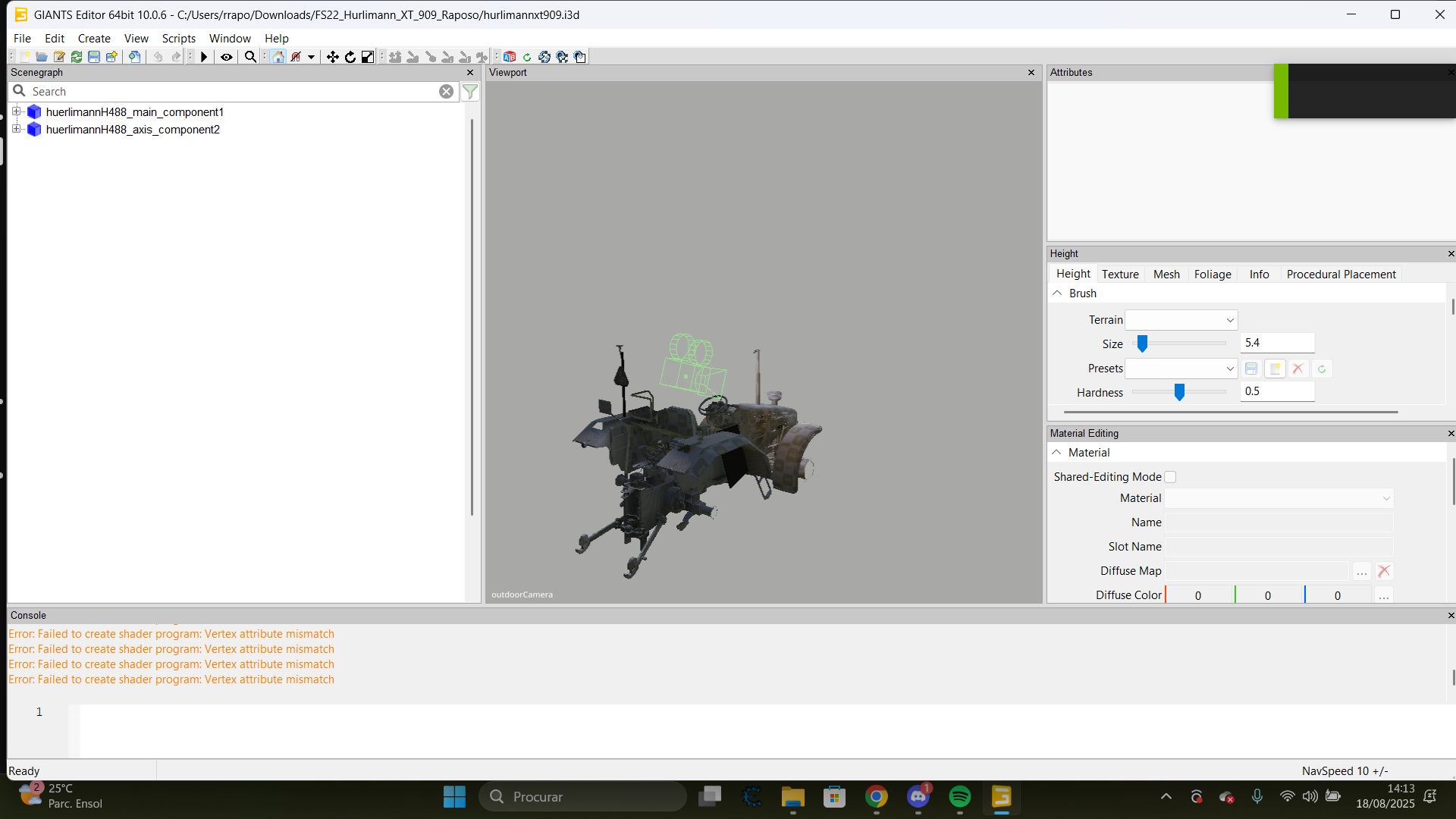Open the Window menu
Viewport: 1456px width, 819px height.
pos(230,38)
